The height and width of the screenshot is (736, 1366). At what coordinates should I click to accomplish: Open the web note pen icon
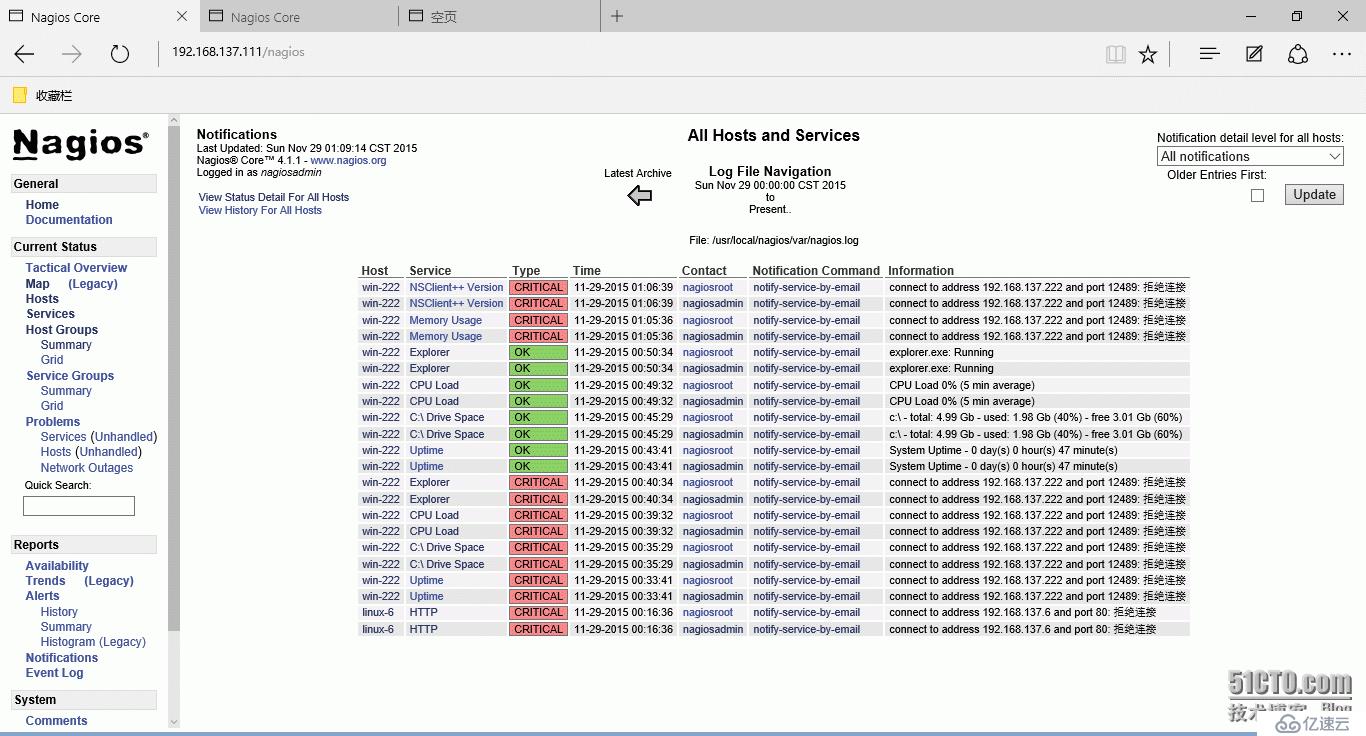tap(1254, 54)
